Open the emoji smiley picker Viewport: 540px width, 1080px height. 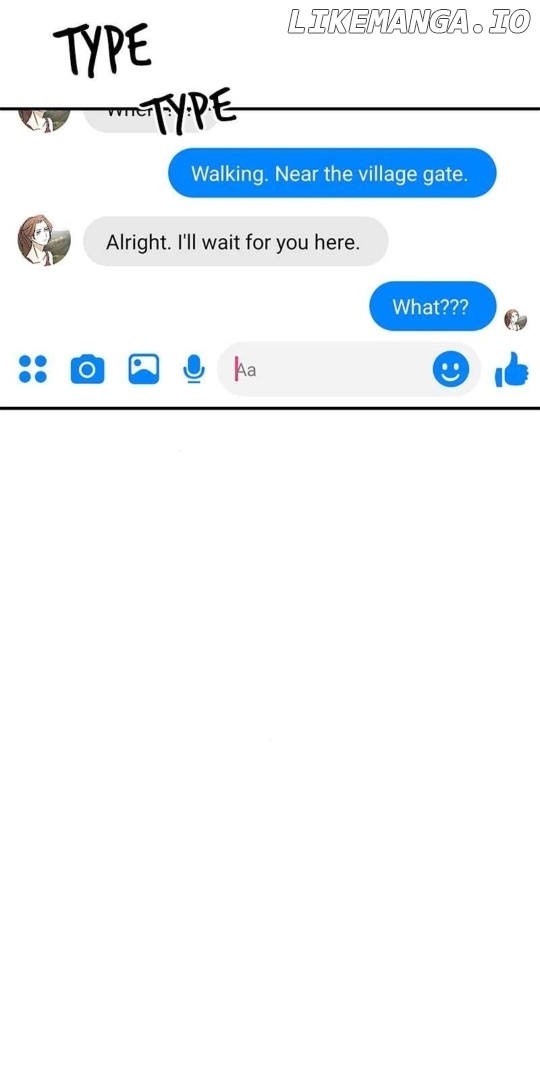tap(451, 369)
